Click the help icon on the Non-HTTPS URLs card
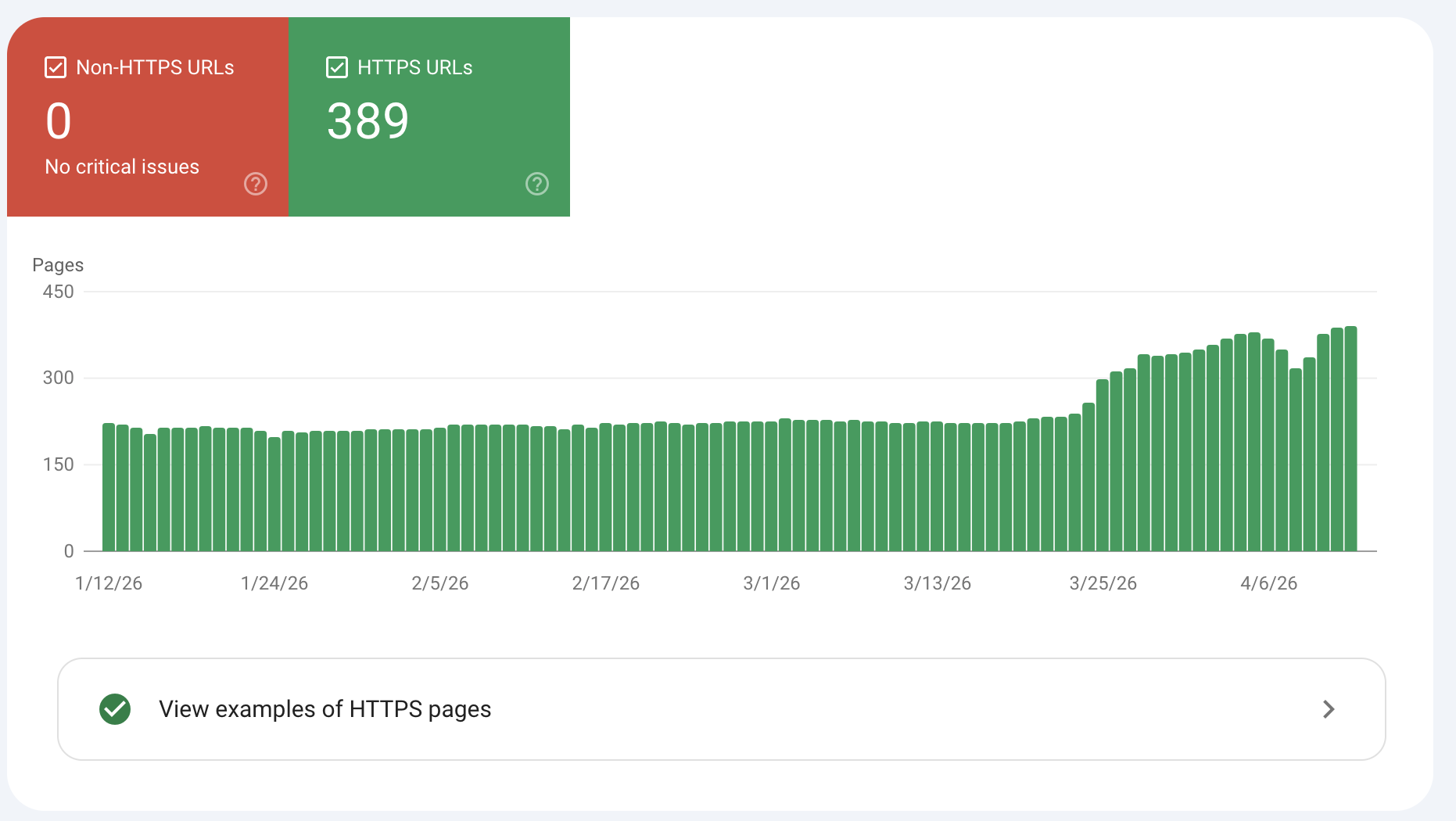The width and height of the screenshot is (1456, 821). click(x=255, y=184)
